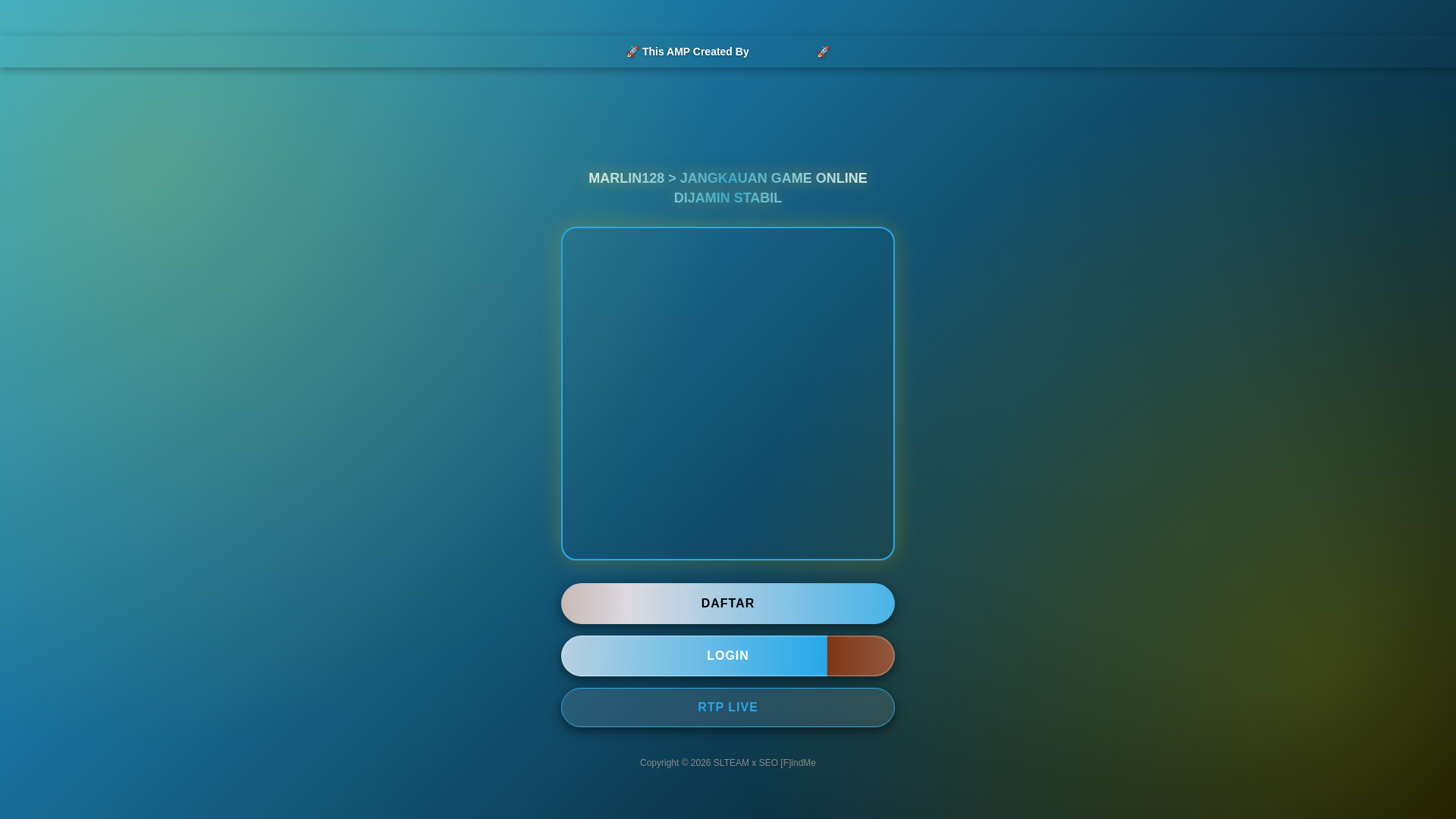
Task: Click the large empty image banner
Action: (x=728, y=394)
